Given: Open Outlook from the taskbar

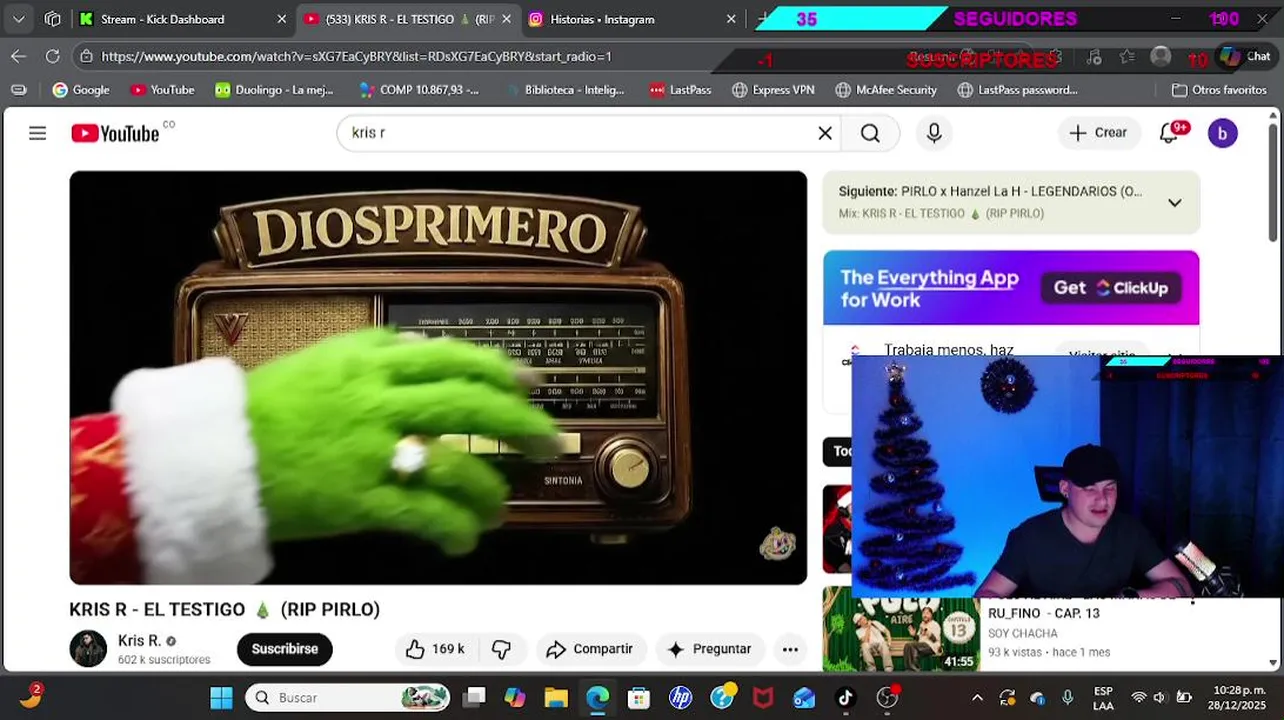Looking at the screenshot, I should pyautogui.click(x=804, y=698).
